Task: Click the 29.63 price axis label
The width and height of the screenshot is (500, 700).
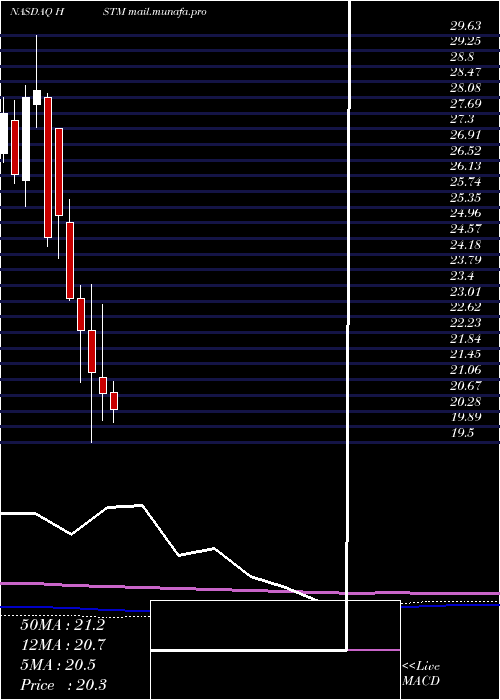Action: (x=465, y=26)
